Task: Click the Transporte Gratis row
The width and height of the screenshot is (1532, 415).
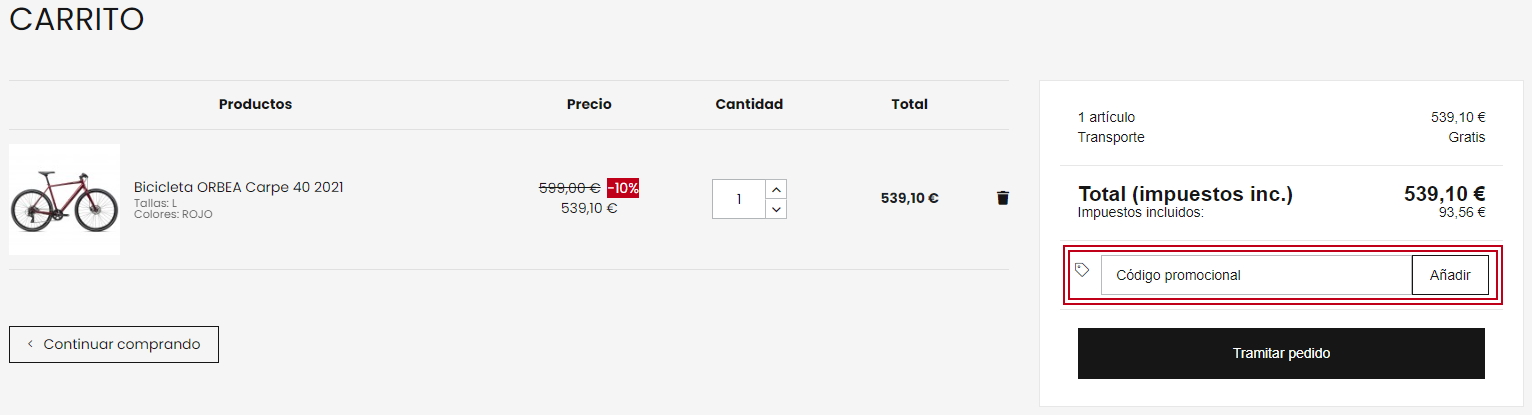Action: (1281, 137)
